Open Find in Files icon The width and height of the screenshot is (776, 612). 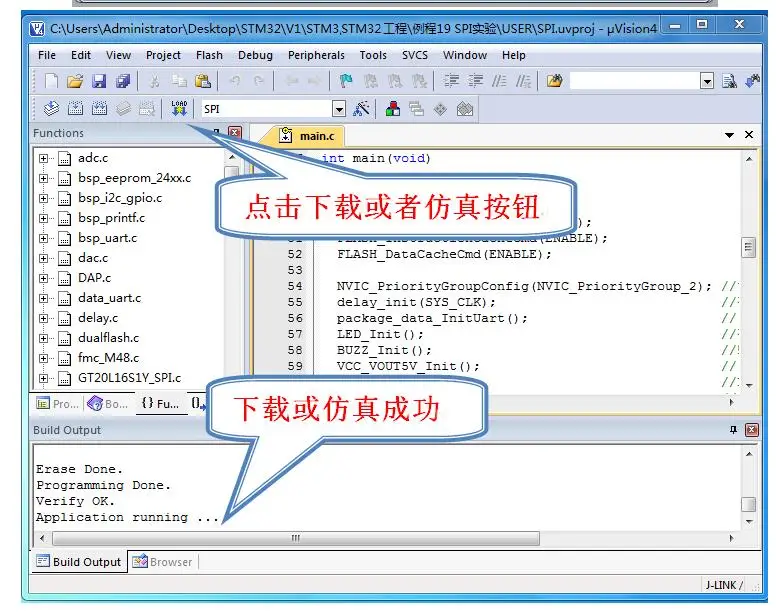point(554,81)
